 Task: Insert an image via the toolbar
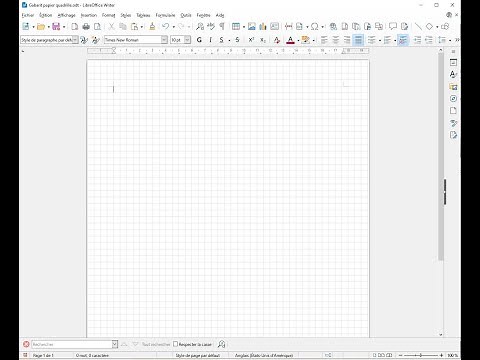pyautogui.click(x=252, y=26)
